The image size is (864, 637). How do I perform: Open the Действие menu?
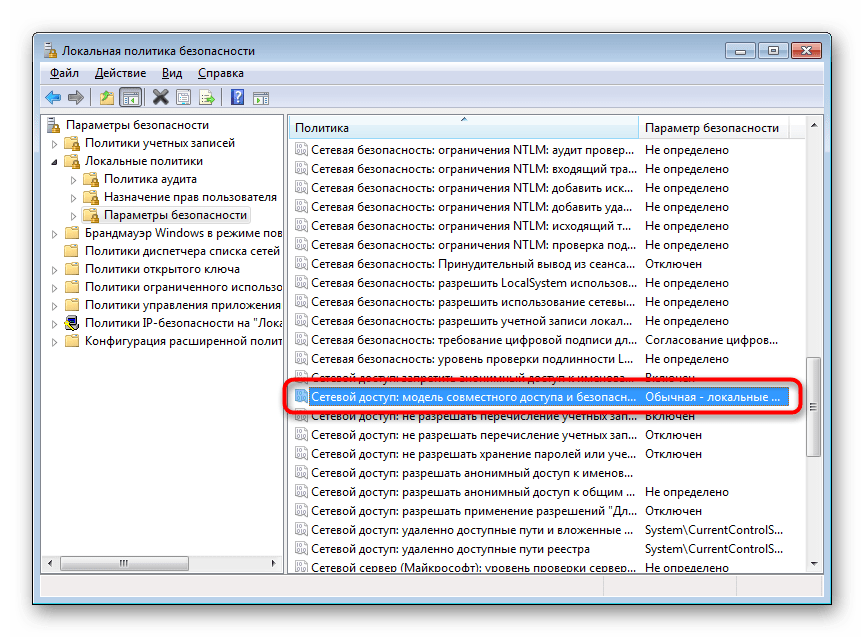(120, 73)
